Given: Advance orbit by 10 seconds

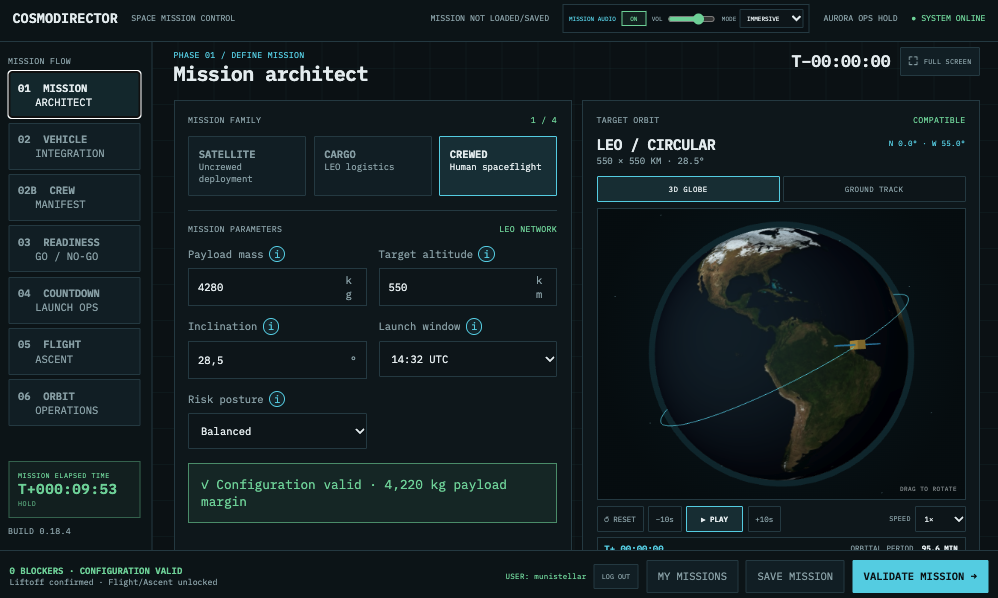Looking at the screenshot, I should click(764, 519).
